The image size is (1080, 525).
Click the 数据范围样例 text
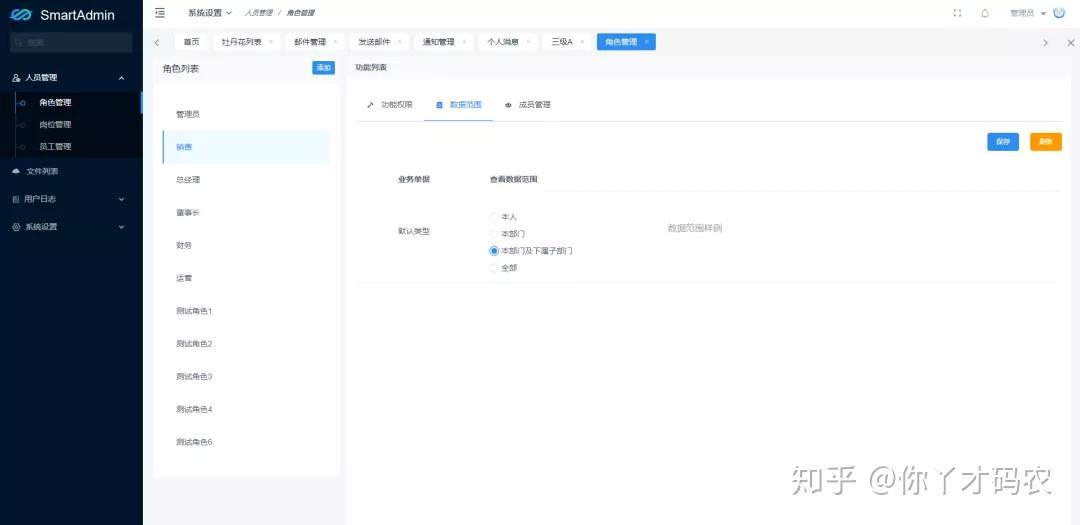coord(695,228)
